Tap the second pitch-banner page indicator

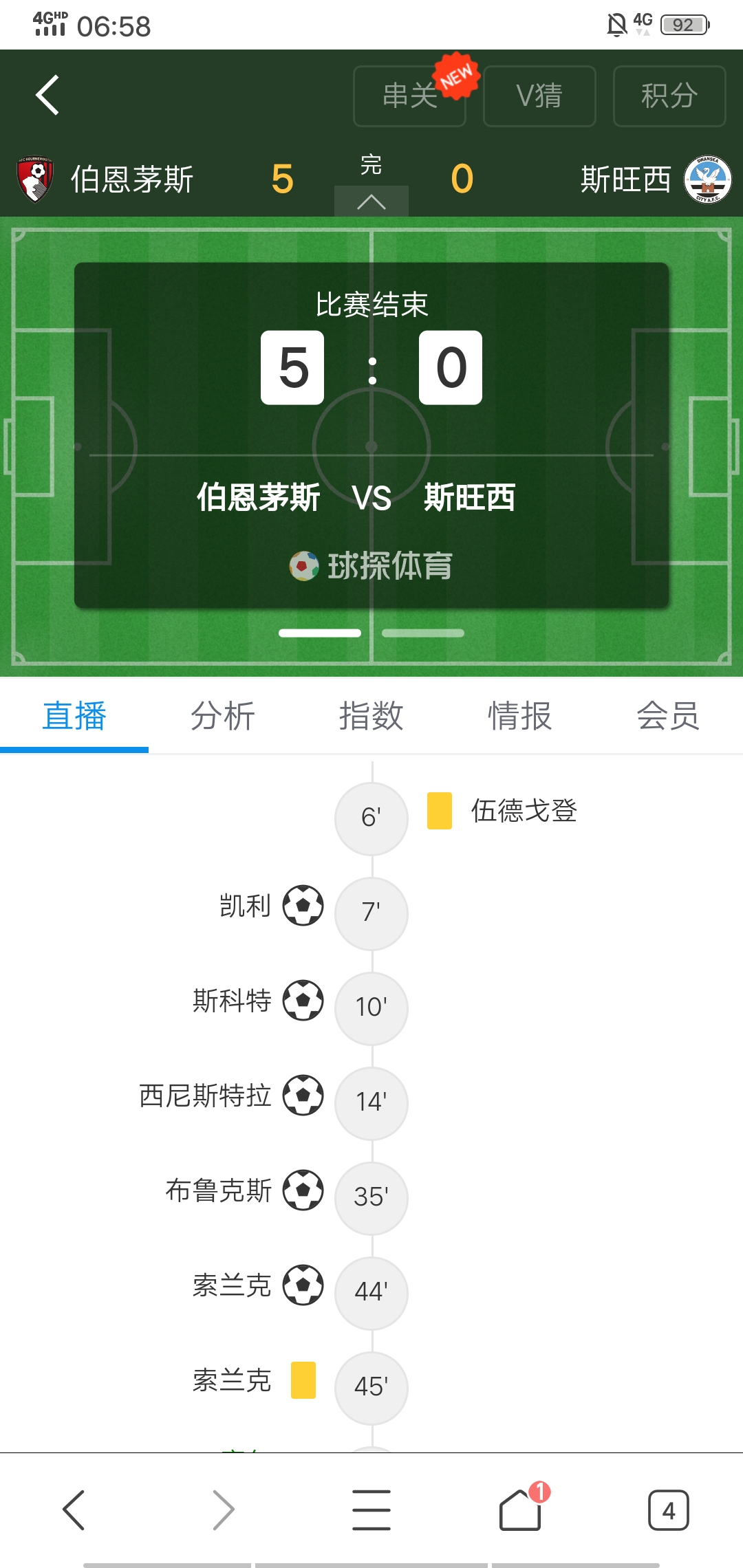pos(423,633)
